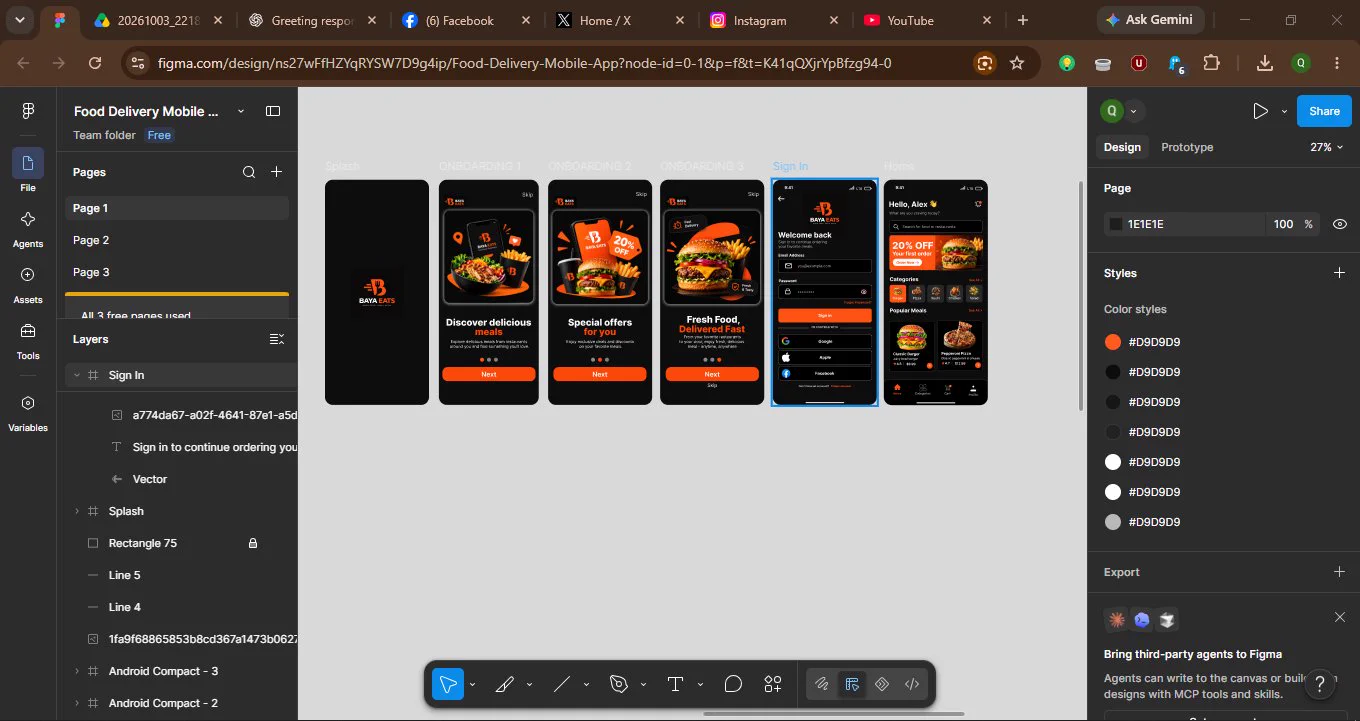Collapse the Sign In layer group

(77, 375)
